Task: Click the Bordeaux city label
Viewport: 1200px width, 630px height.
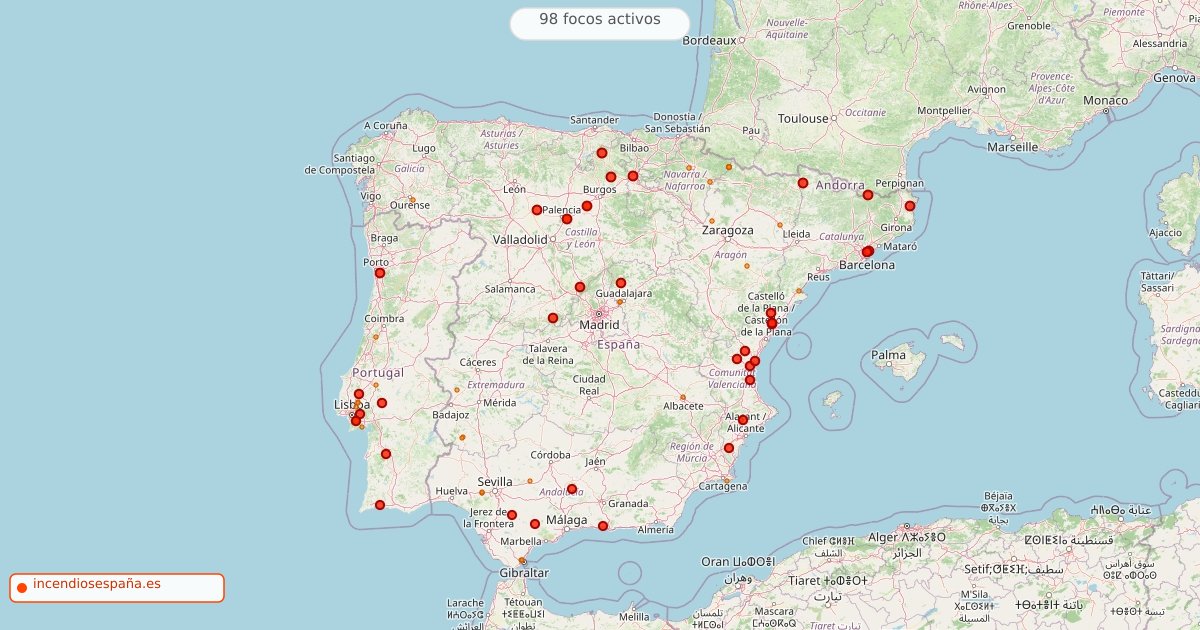Action: (709, 41)
